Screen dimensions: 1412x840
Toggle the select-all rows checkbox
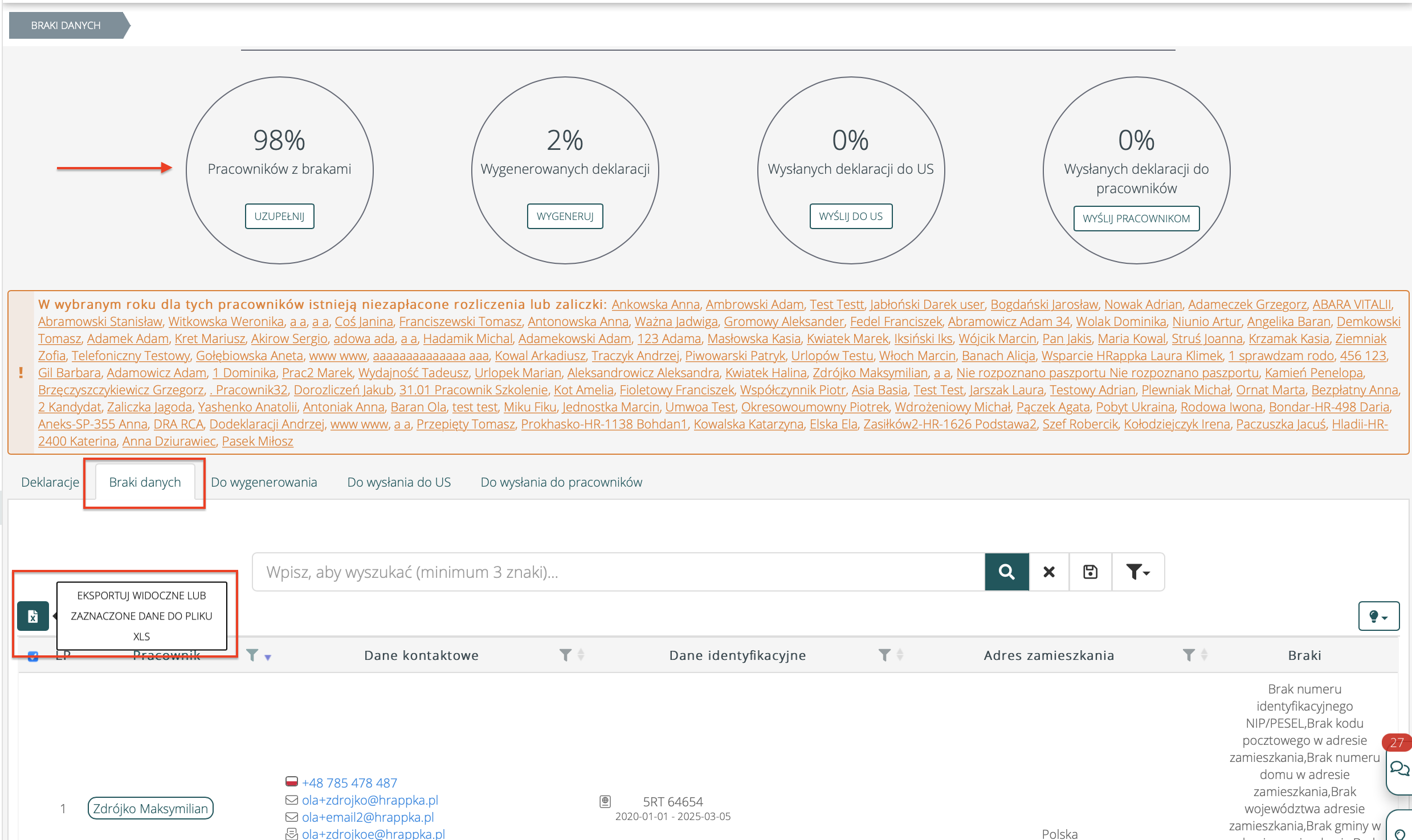click(x=33, y=656)
